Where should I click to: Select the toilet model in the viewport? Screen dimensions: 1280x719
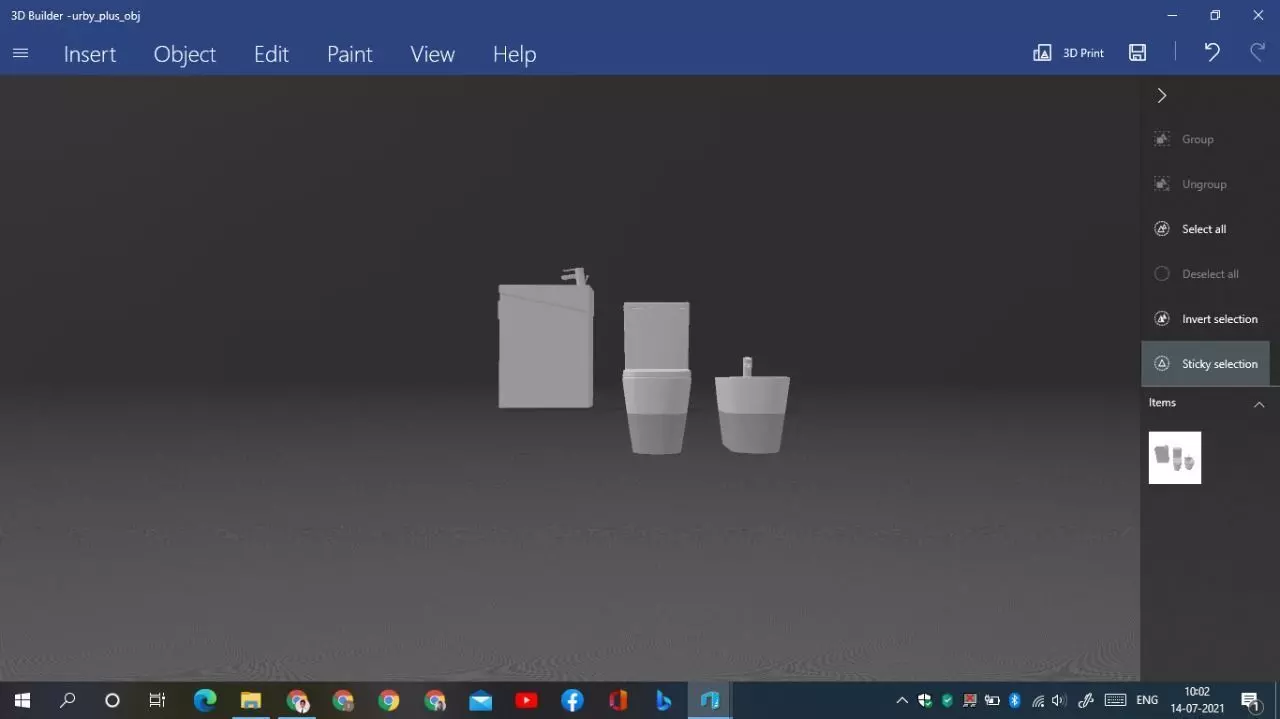(657, 378)
